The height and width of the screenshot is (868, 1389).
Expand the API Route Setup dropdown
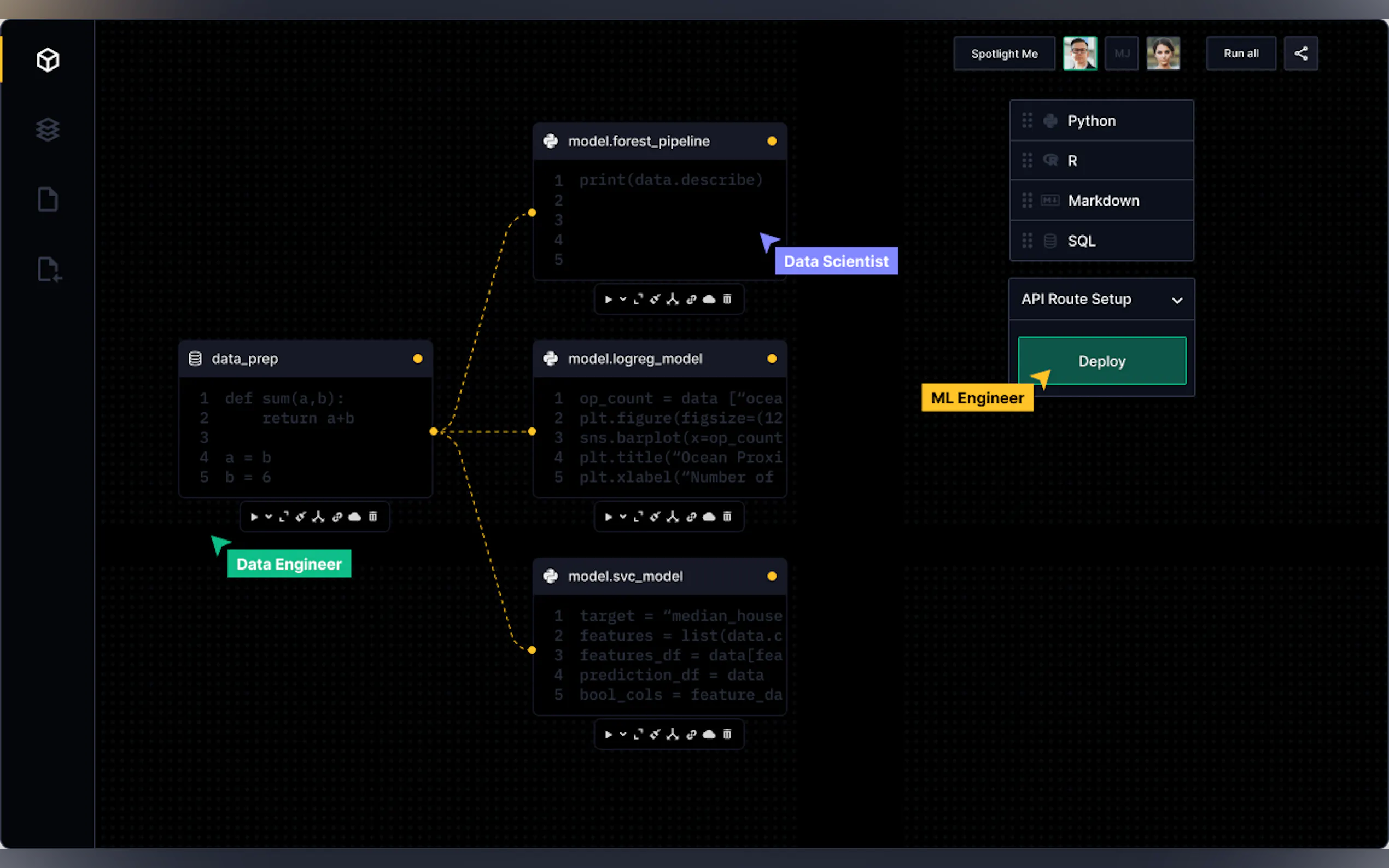[1176, 300]
